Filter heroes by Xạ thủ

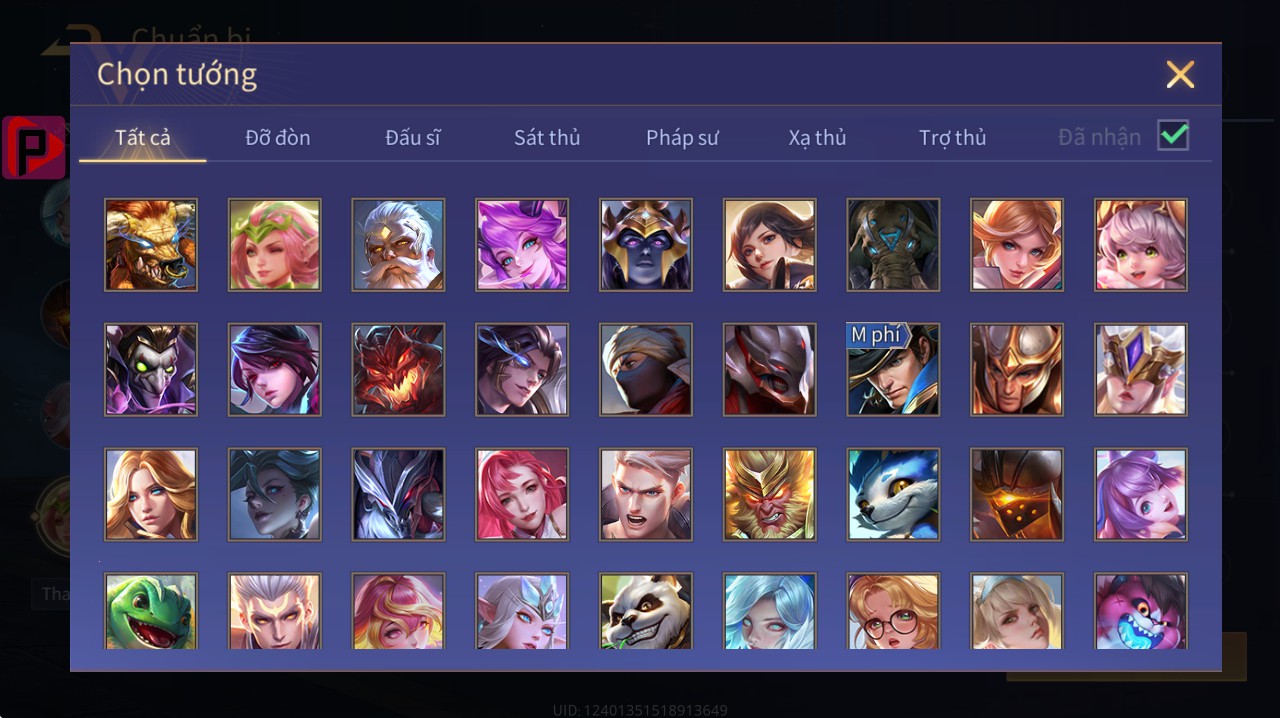[x=817, y=137]
